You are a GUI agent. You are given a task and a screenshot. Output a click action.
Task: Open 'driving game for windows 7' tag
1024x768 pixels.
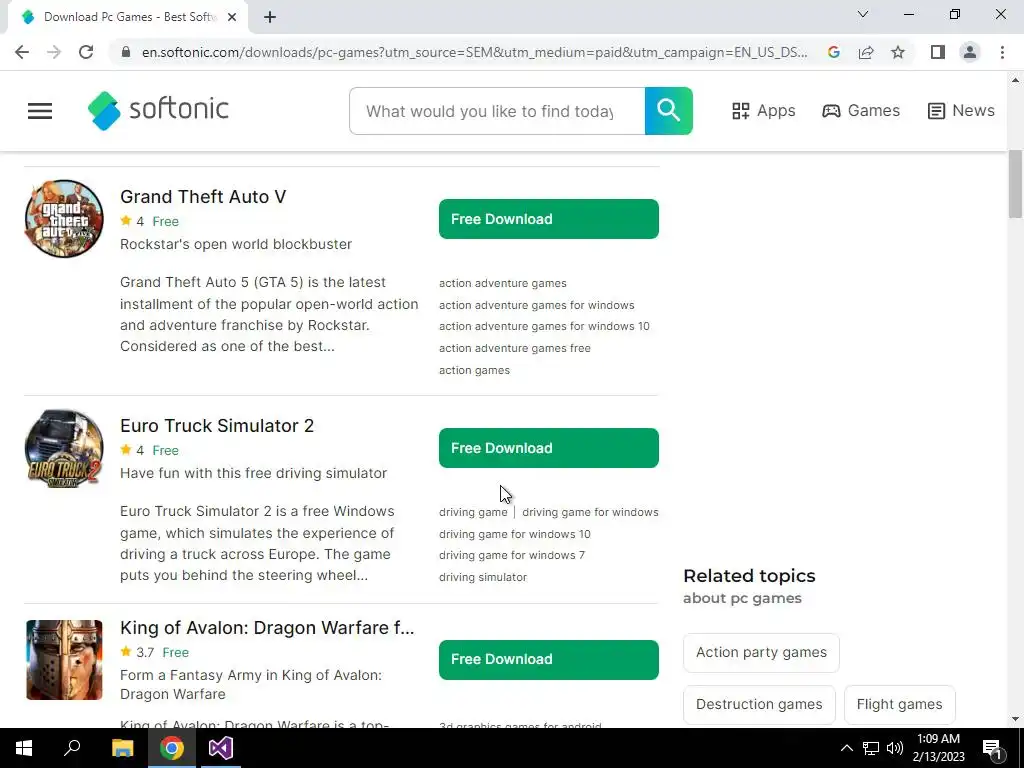tap(512, 555)
